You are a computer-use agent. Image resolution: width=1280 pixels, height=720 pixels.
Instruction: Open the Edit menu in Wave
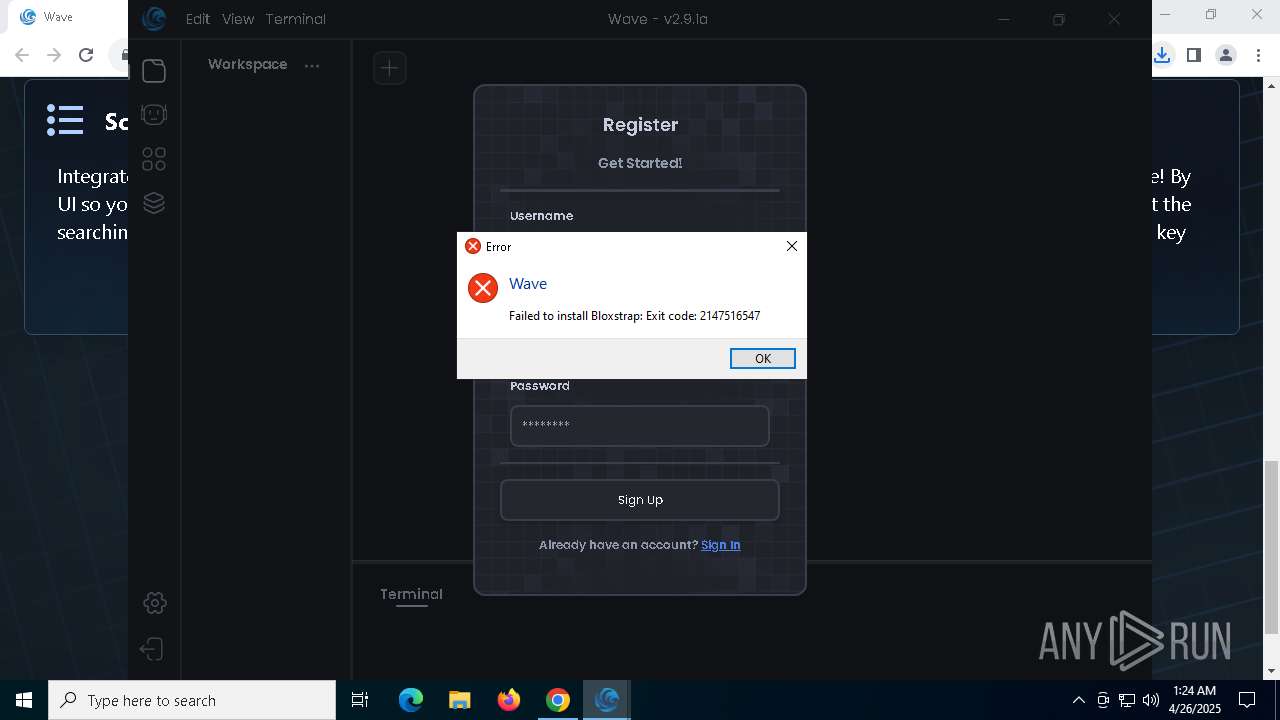pyautogui.click(x=198, y=19)
